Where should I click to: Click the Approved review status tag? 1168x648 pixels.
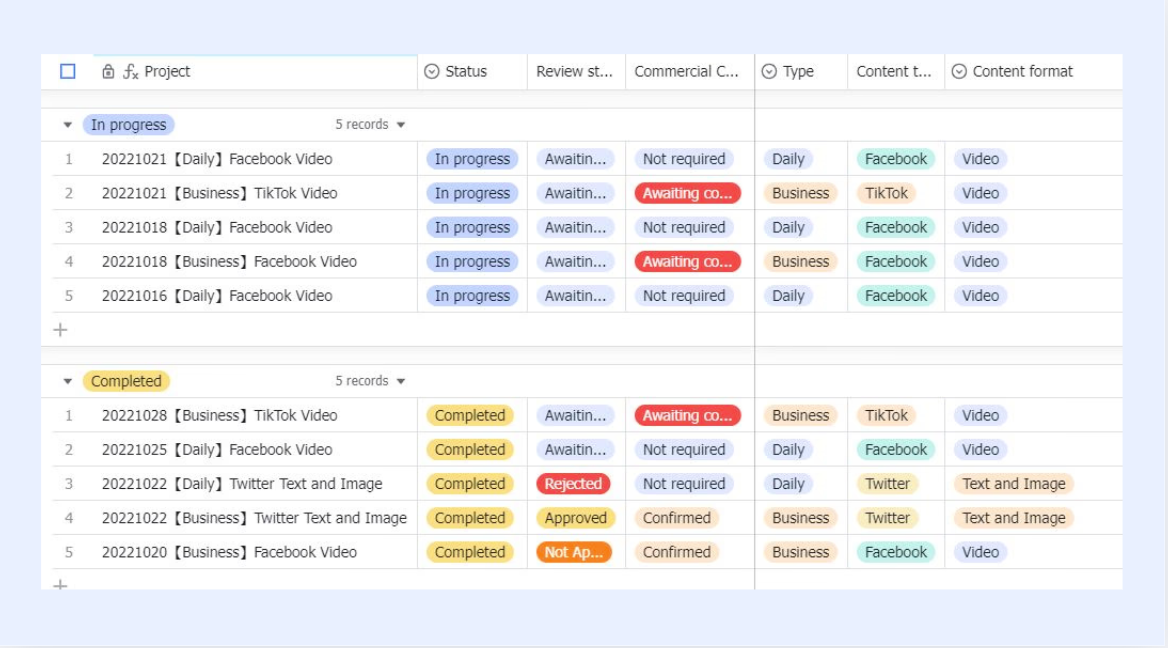click(x=575, y=518)
